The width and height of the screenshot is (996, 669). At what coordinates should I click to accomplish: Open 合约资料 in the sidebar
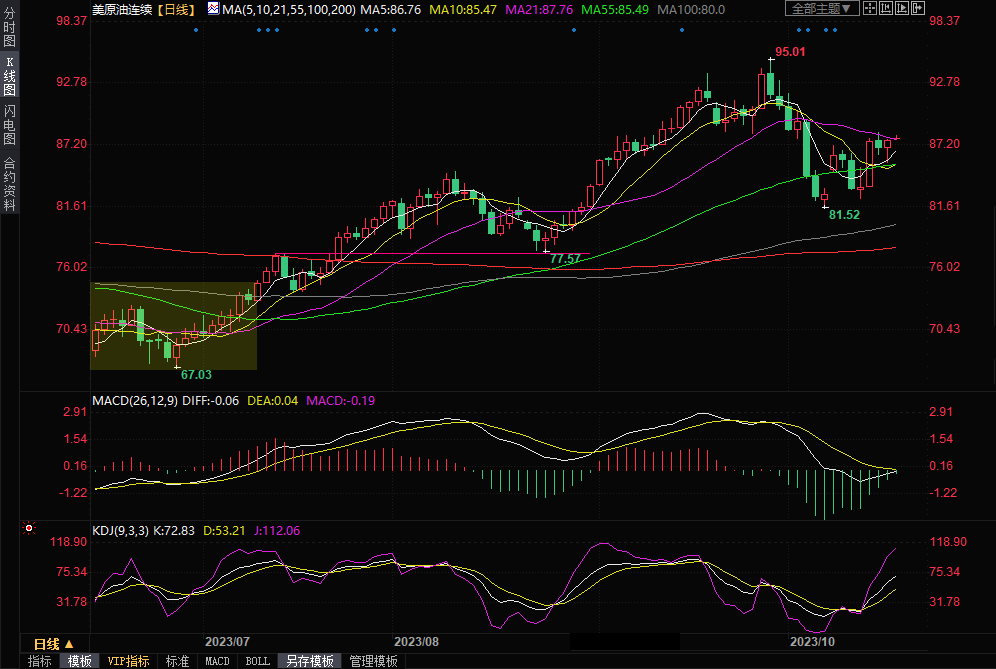10,184
